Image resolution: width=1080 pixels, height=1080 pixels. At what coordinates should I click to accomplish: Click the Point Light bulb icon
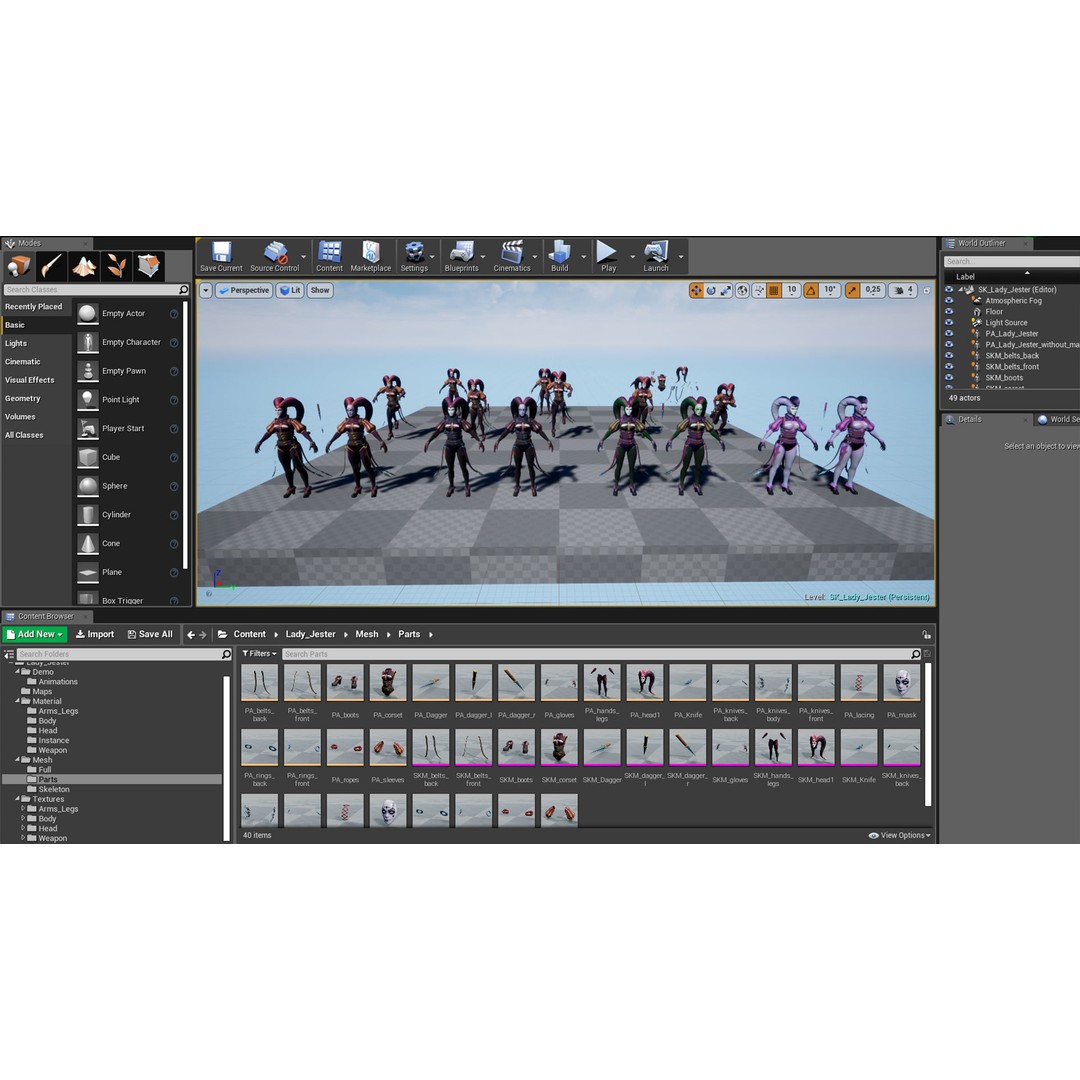click(x=87, y=399)
